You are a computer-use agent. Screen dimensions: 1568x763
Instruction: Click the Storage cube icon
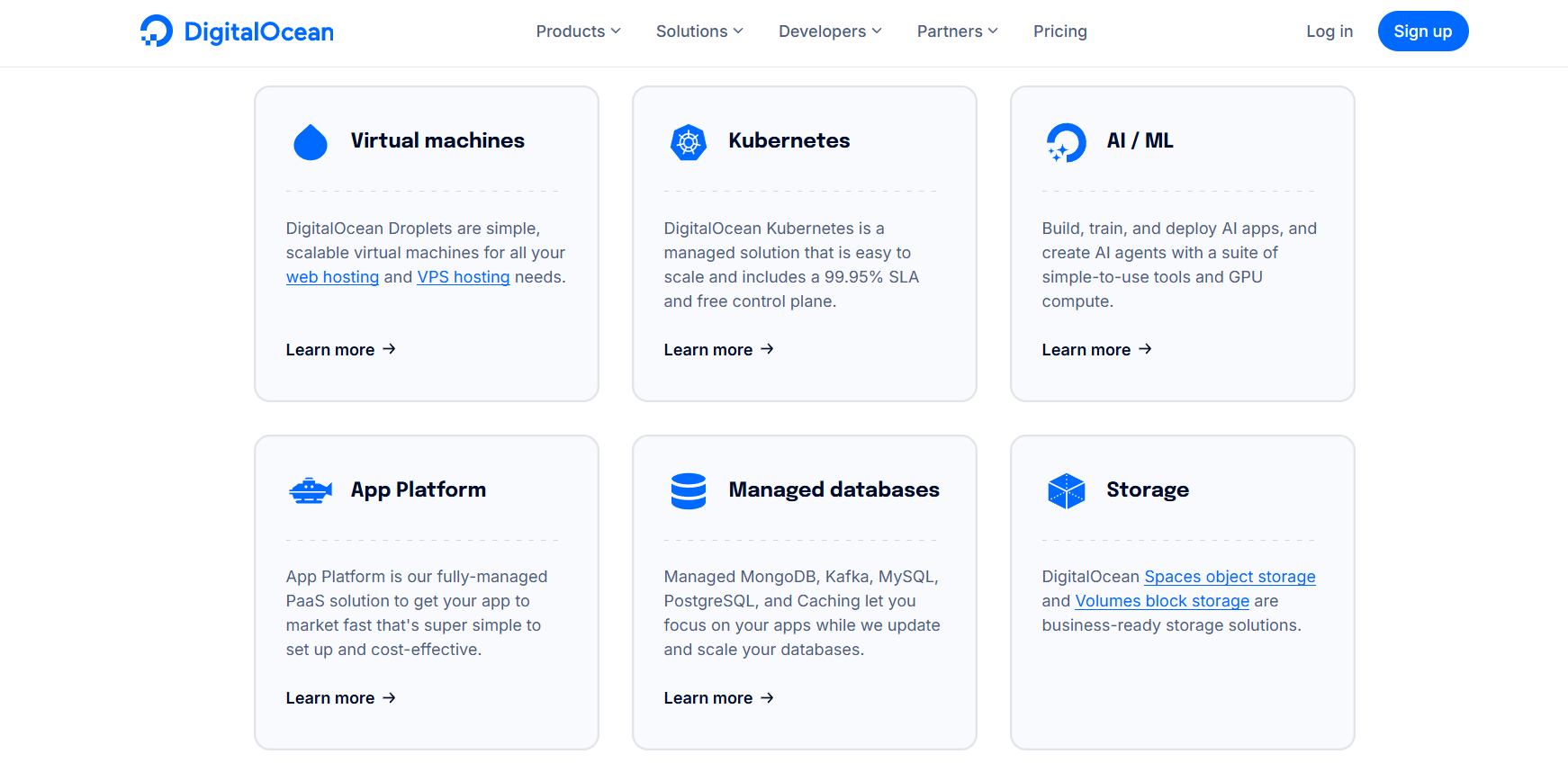click(x=1067, y=490)
